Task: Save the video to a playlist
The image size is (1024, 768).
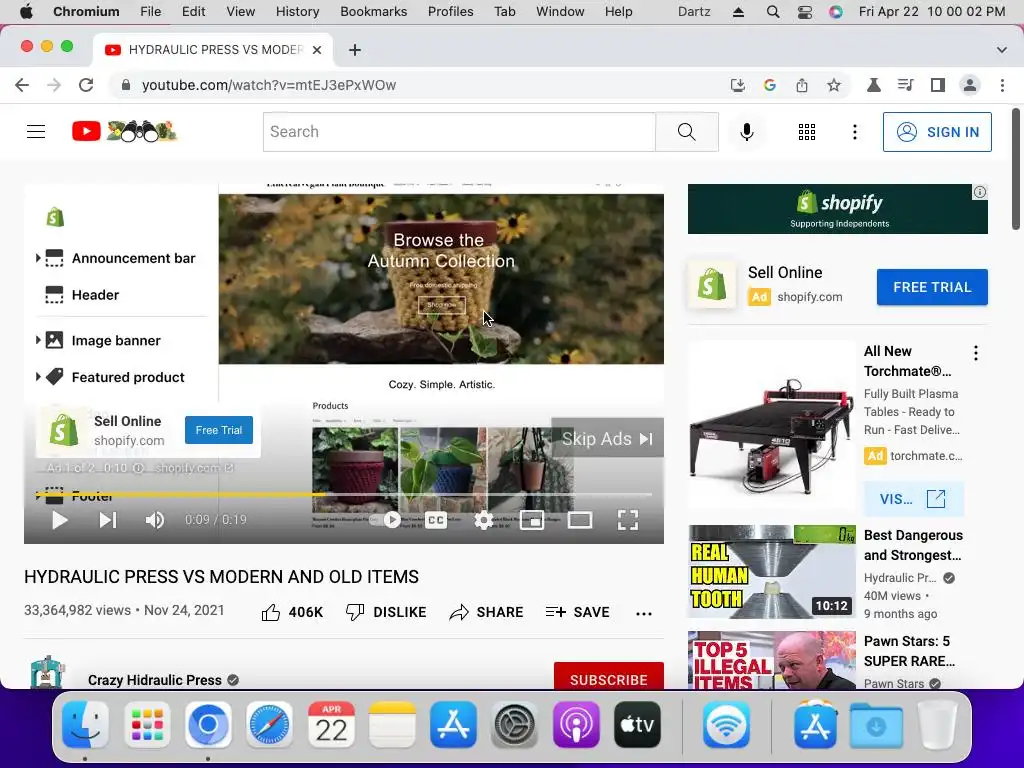Action: tap(577, 613)
